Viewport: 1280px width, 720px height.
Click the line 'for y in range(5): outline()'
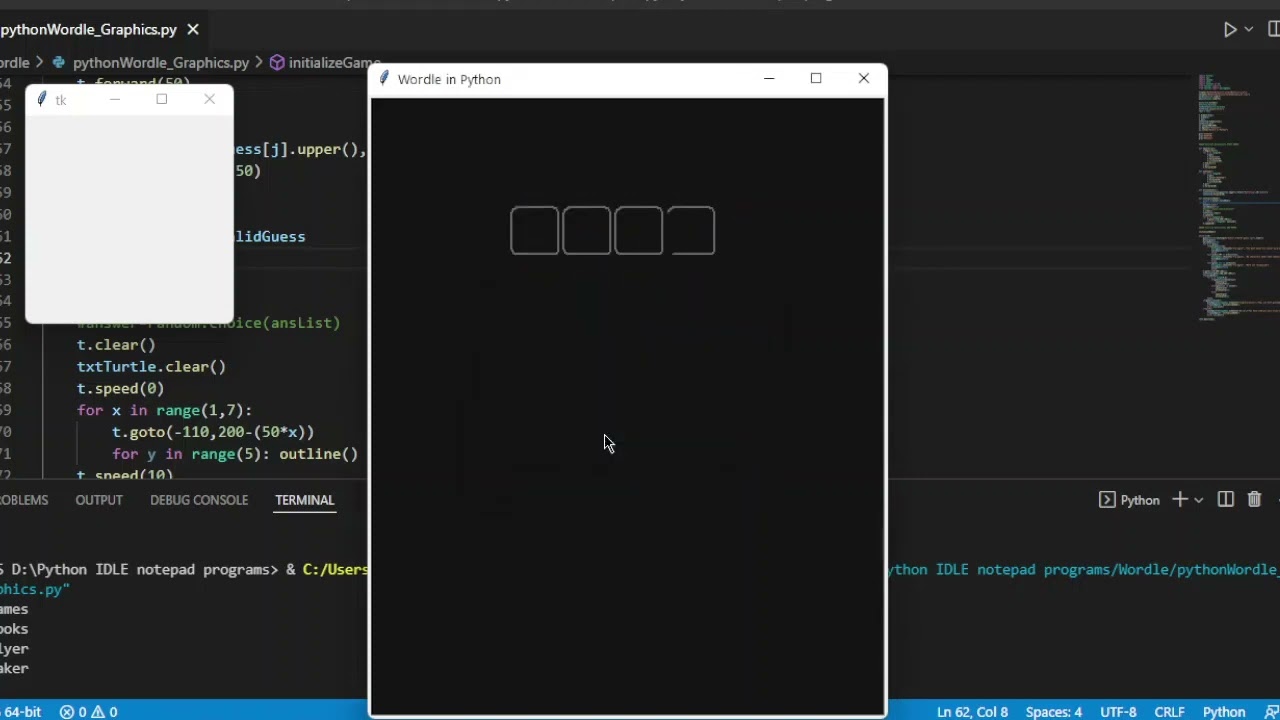(x=235, y=454)
